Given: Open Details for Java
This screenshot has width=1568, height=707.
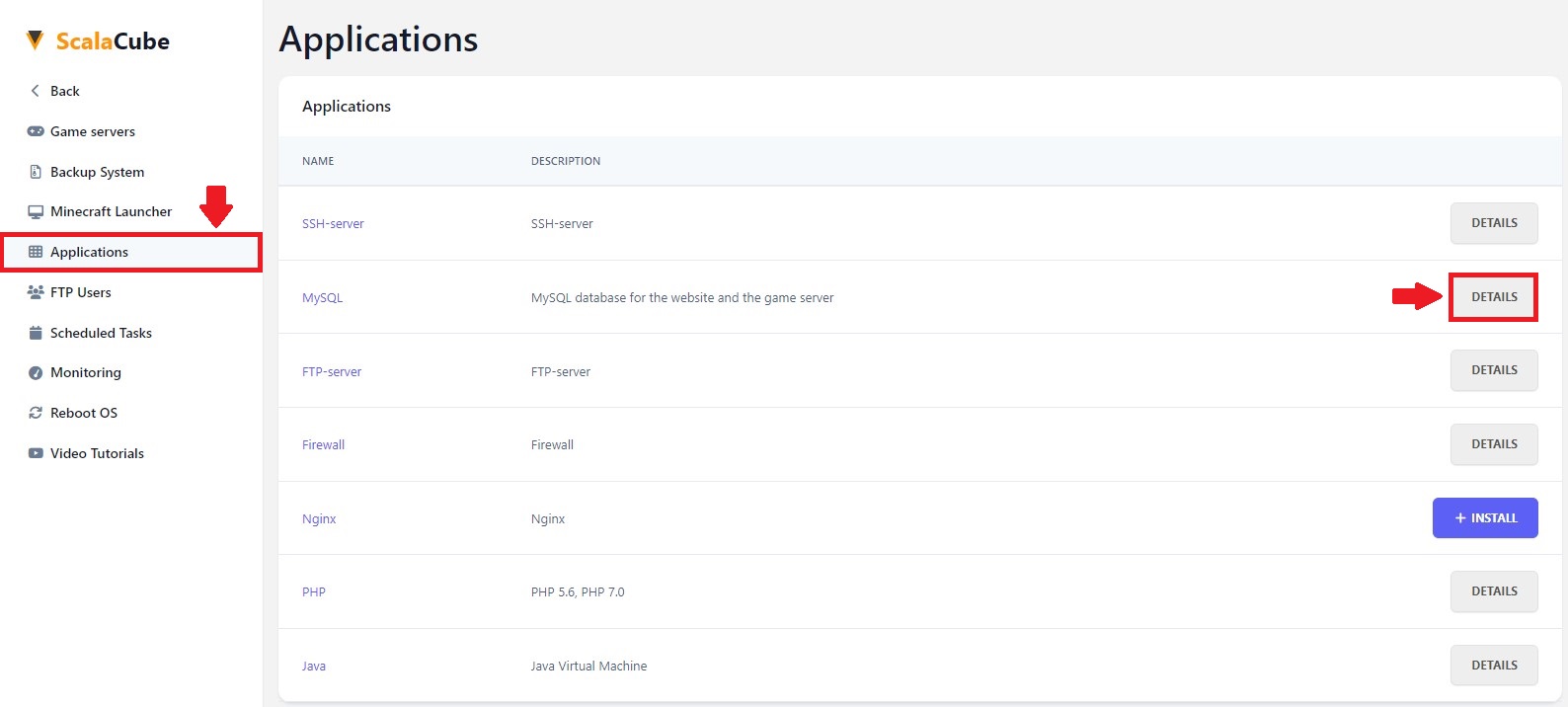Looking at the screenshot, I should tap(1494, 666).
